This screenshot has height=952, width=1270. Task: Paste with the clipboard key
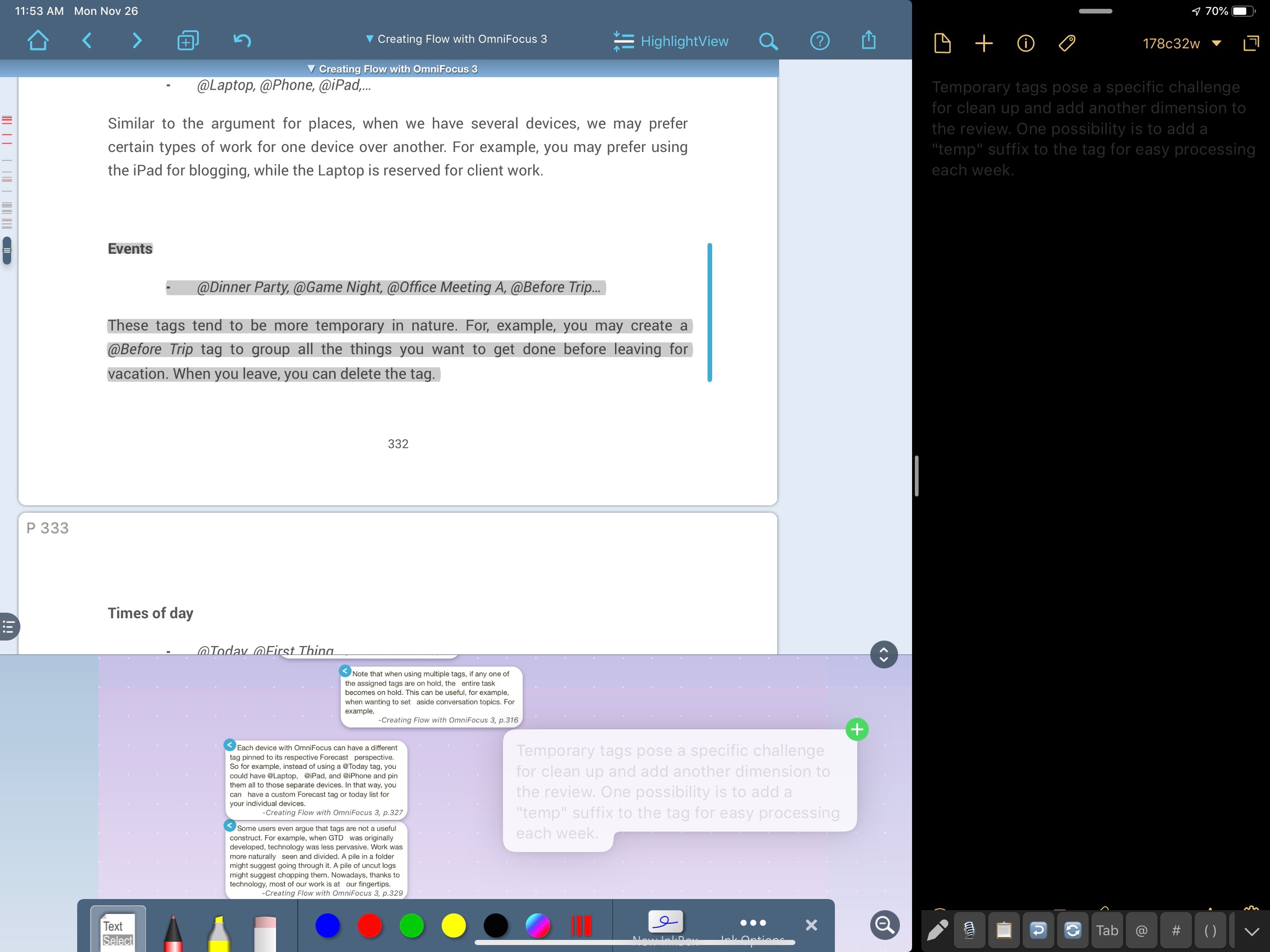coord(1004,930)
